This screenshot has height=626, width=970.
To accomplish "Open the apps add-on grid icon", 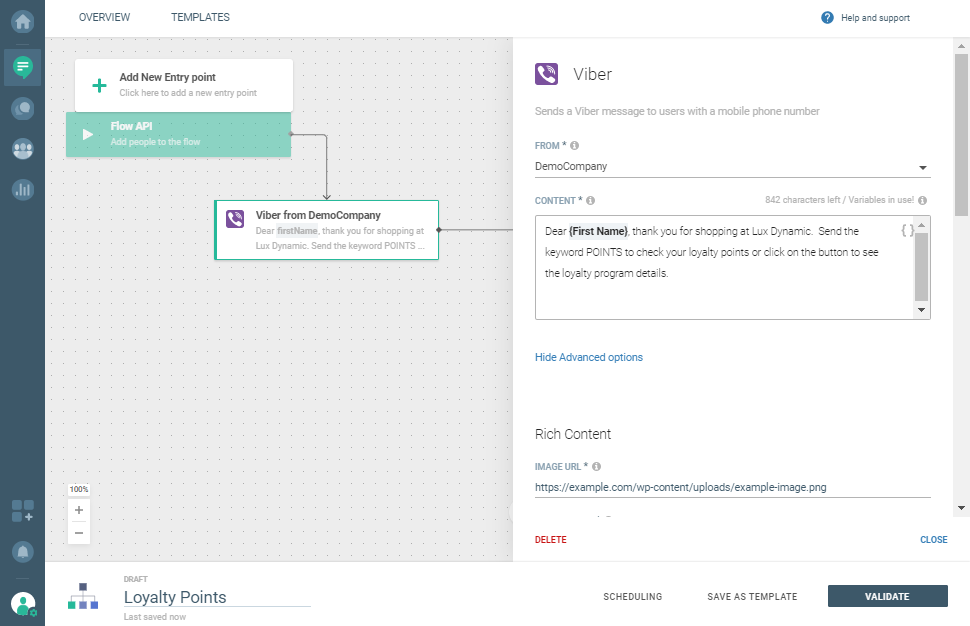I will click(22, 511).
